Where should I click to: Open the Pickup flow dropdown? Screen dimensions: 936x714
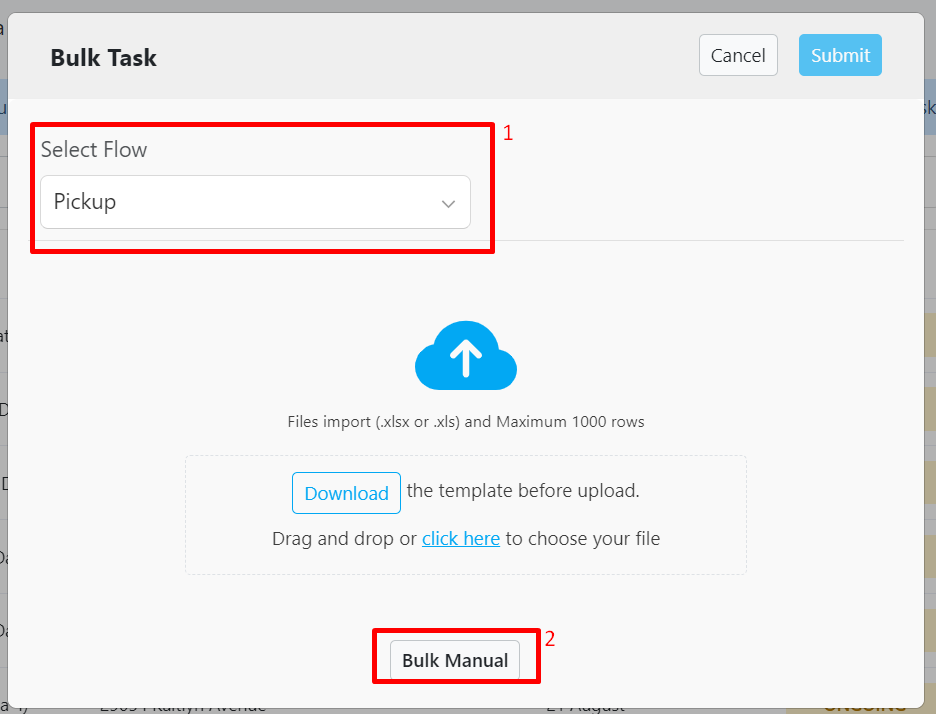click(x=255, y=202)
